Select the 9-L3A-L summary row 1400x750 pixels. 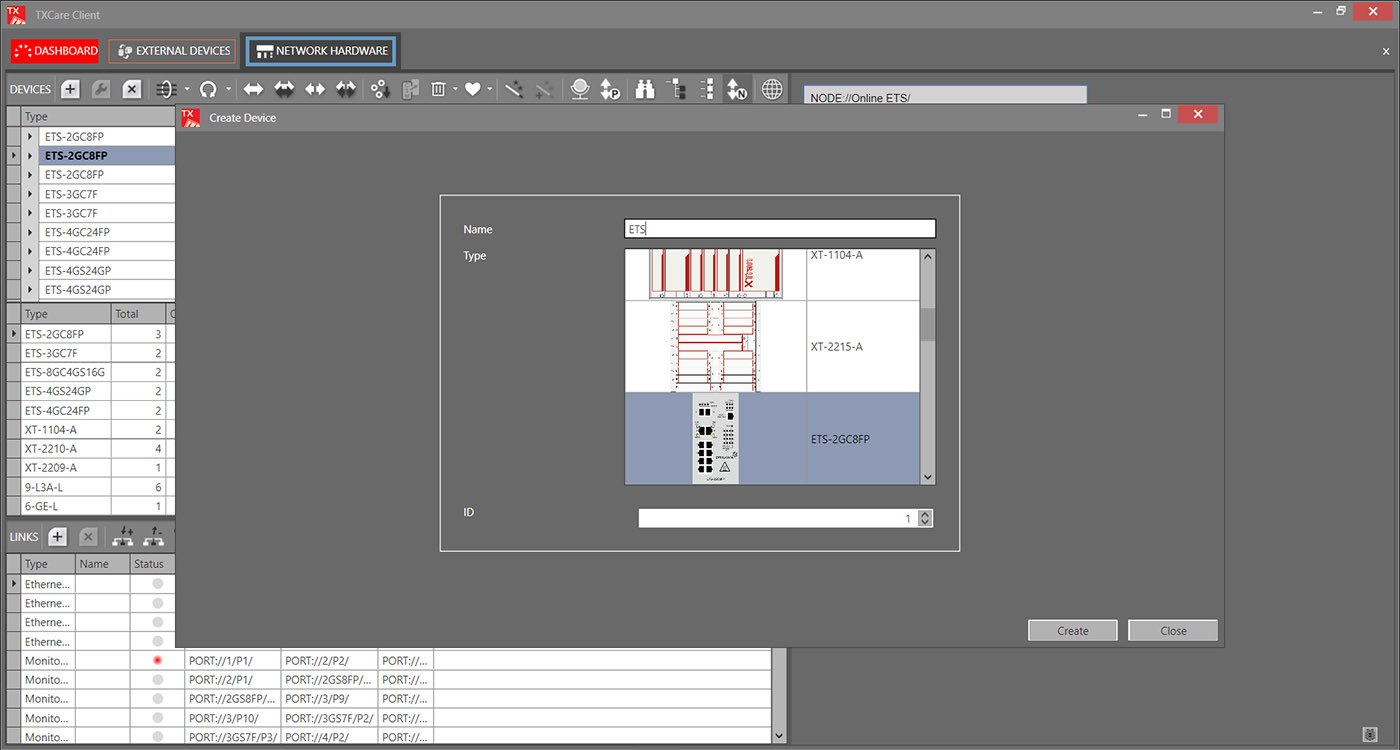tap(98, 487)
